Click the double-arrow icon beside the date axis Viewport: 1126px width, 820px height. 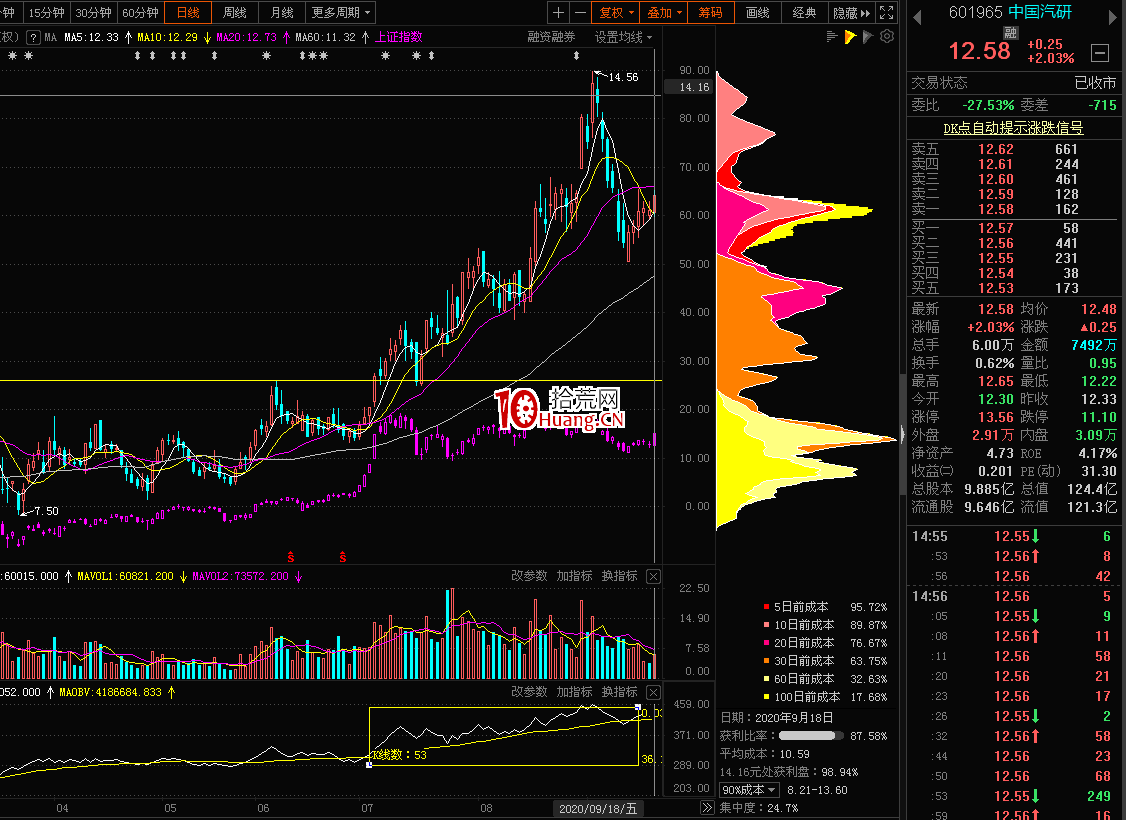[707, 808]
